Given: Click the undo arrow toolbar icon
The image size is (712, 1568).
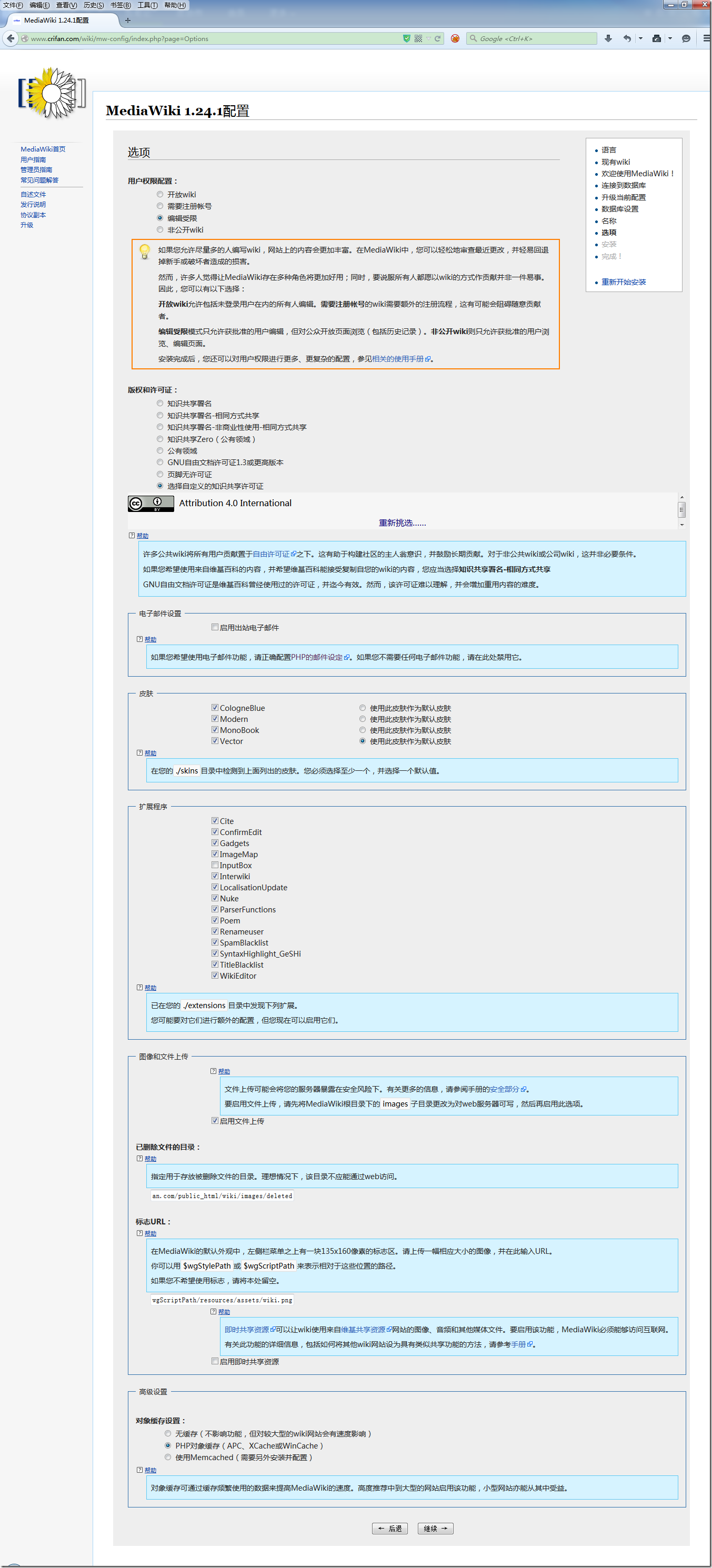Looking at the screenshot, I should pos(627,38).
